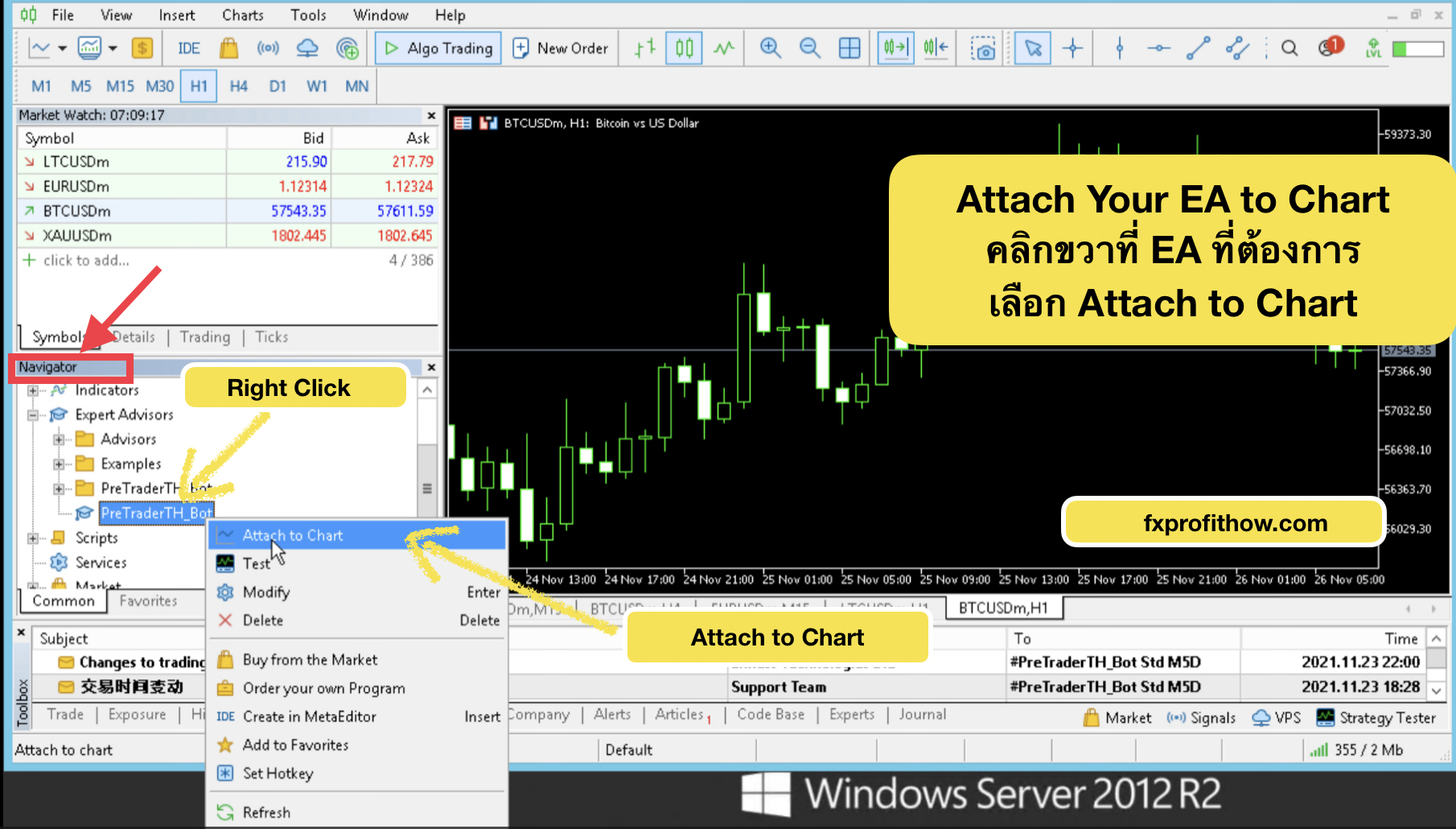This screenshot has width=1456, height=829.
Task: Click the zoom in magnifier
Action: pyautogui.click(x=771, y=48)
